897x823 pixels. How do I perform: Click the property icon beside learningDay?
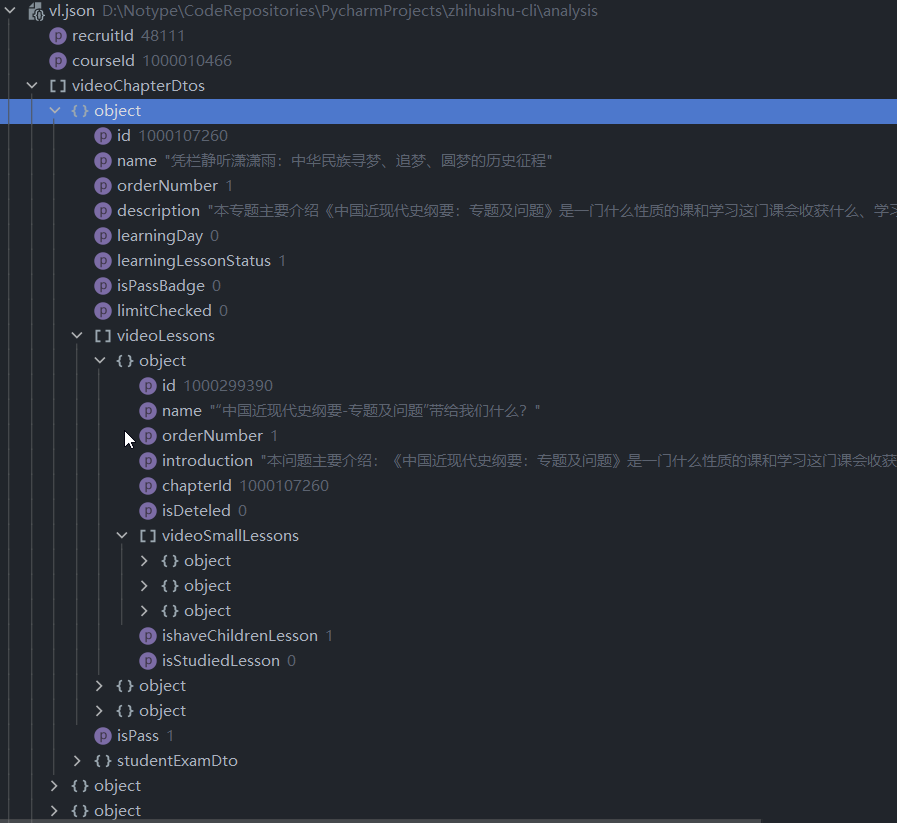coord(103,236)
